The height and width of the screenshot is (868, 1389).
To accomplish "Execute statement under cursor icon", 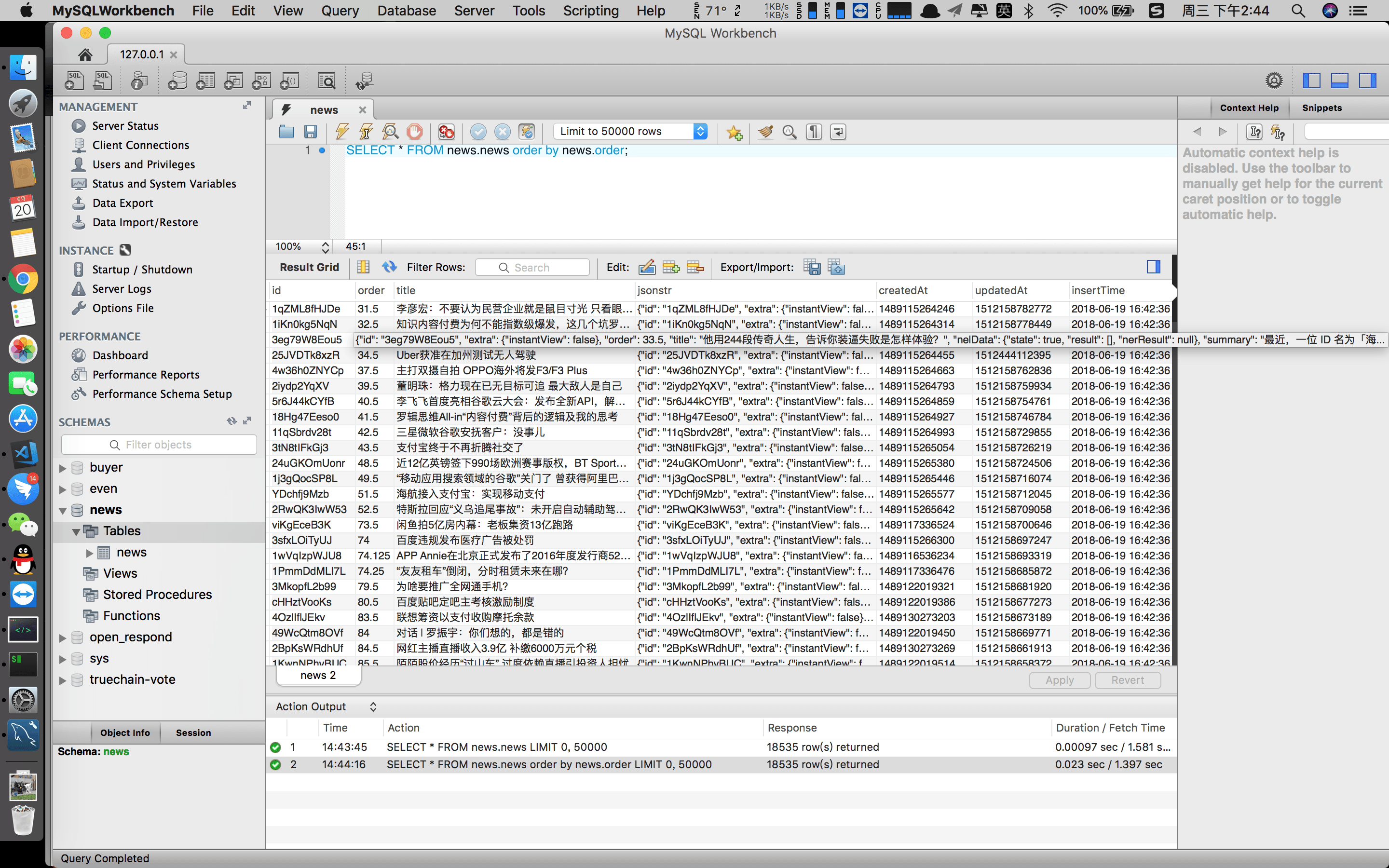I will tap(366, 132).
